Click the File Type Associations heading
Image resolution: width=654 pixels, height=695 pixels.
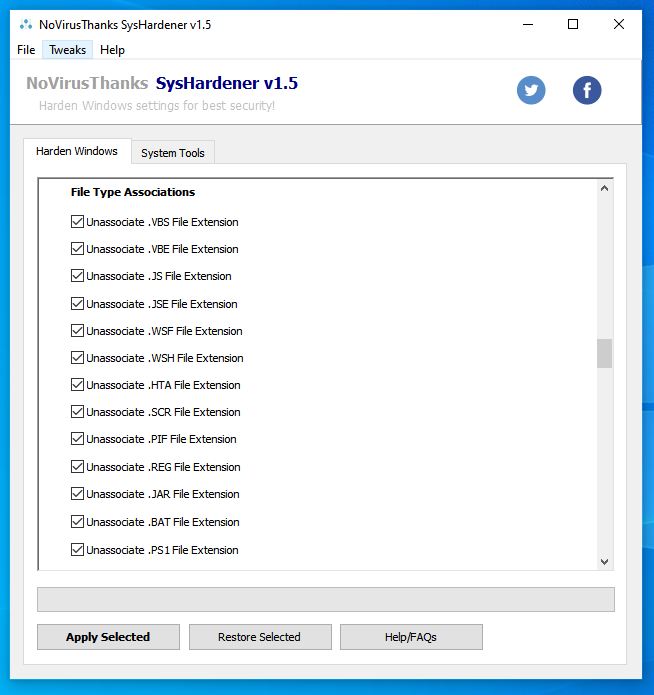[133, 192]
